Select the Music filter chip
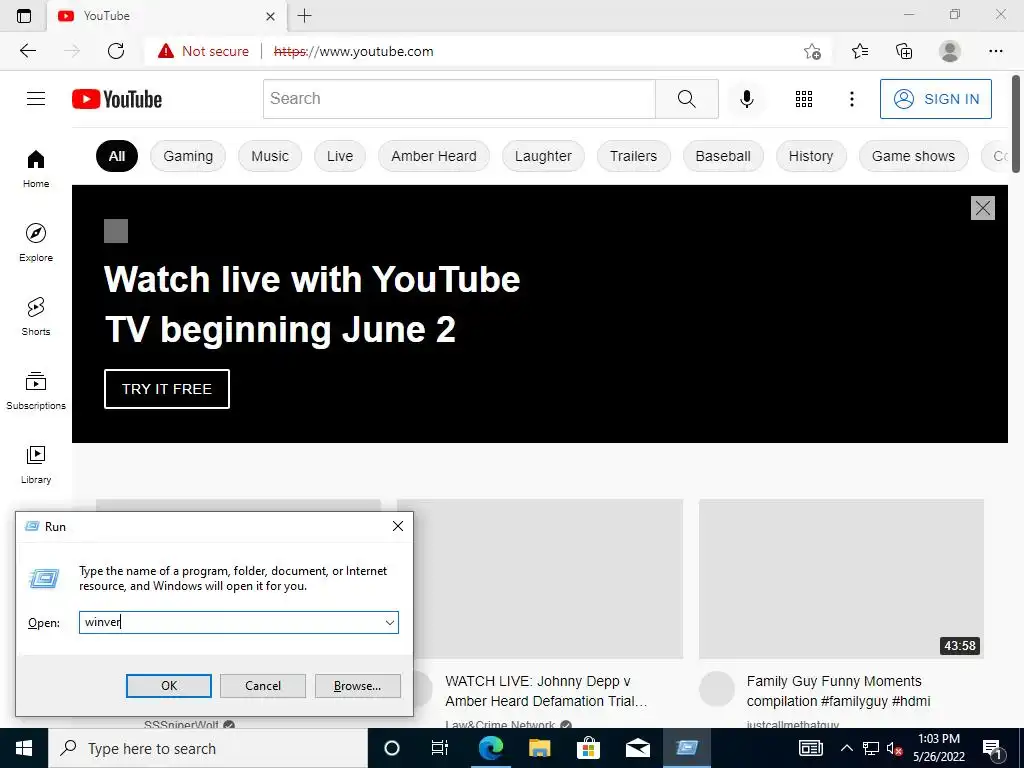1024x768 pixels. click(x=270, y=156)
